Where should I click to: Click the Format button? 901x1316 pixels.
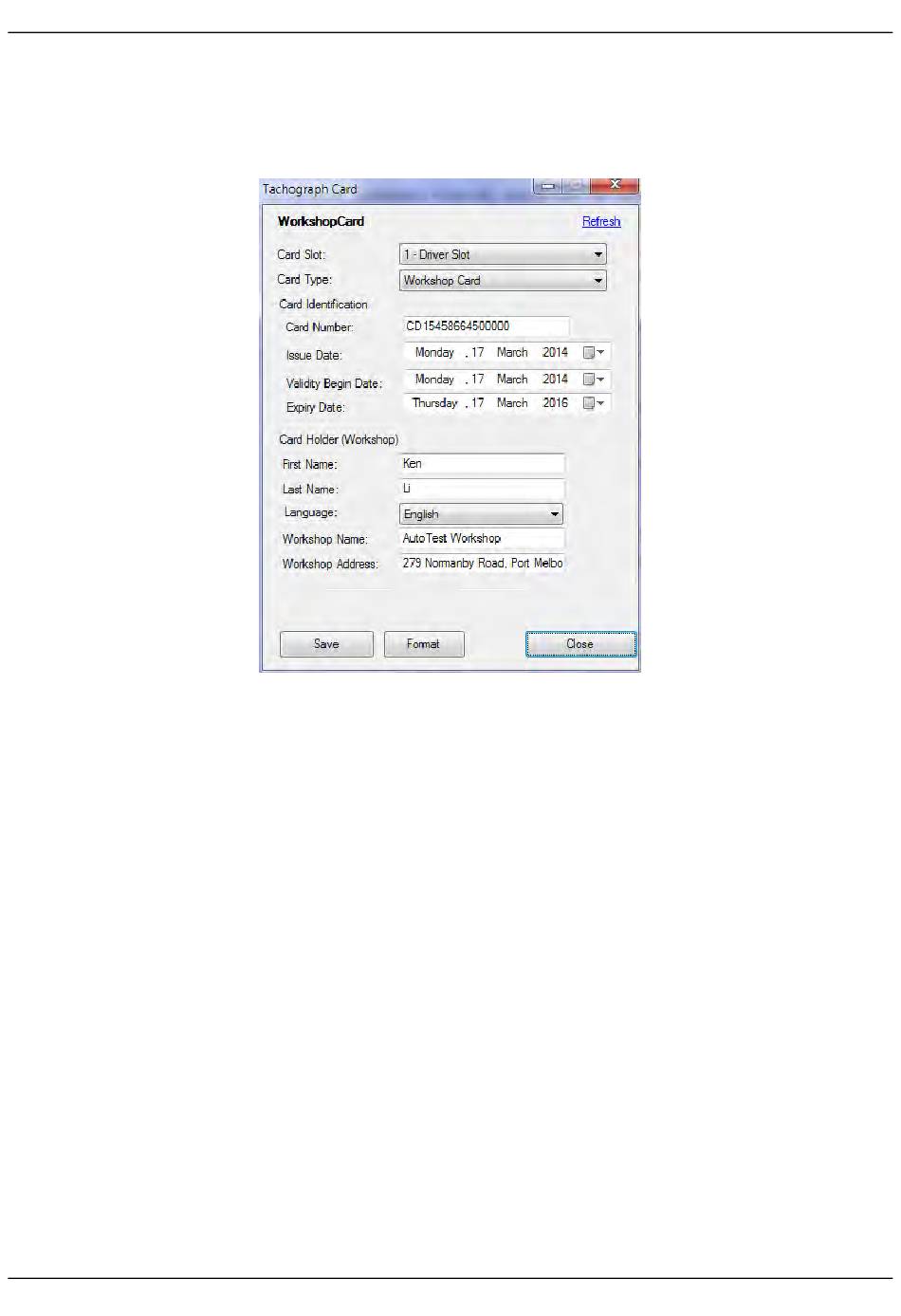click(423, 644)
